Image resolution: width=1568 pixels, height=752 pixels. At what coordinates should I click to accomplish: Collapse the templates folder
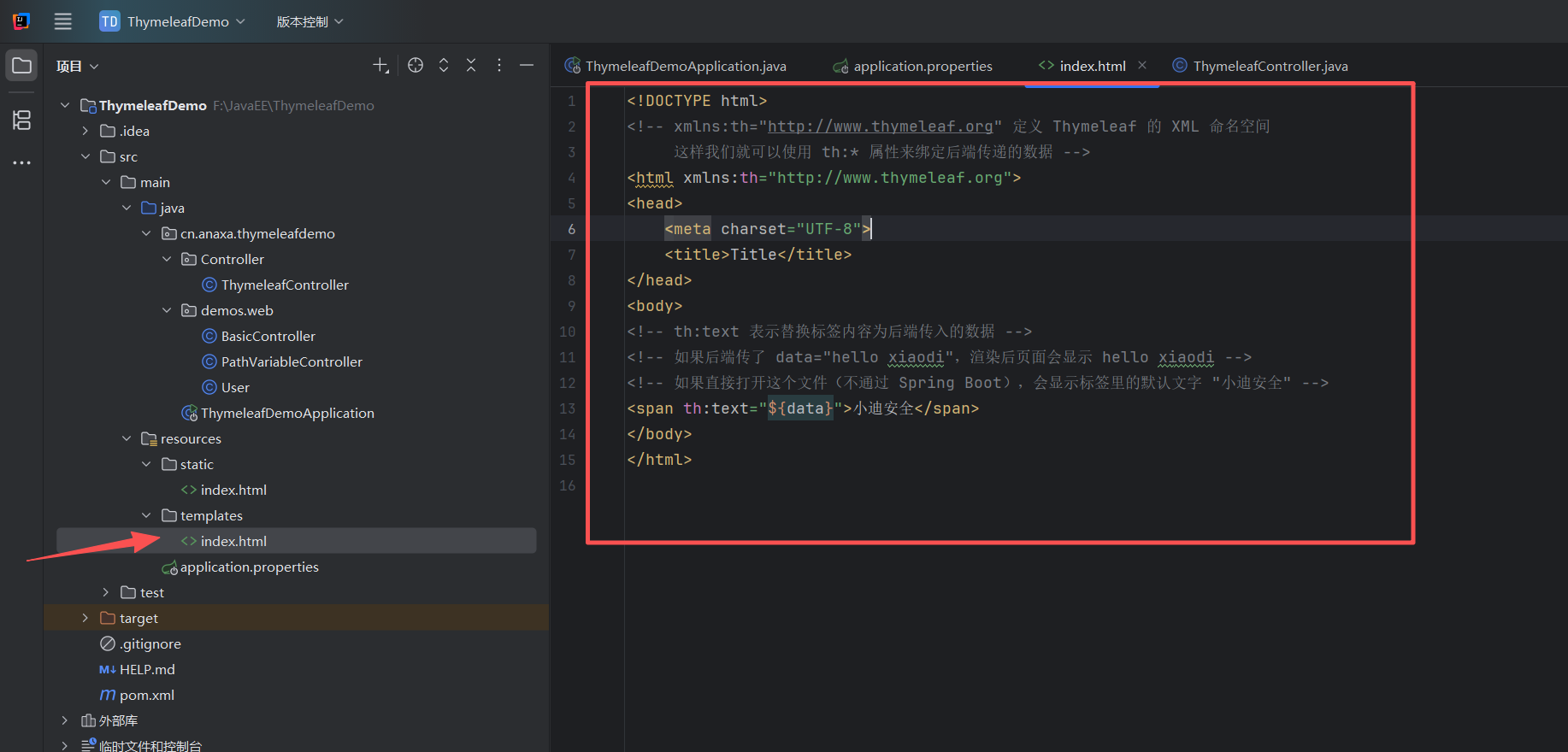146,515
